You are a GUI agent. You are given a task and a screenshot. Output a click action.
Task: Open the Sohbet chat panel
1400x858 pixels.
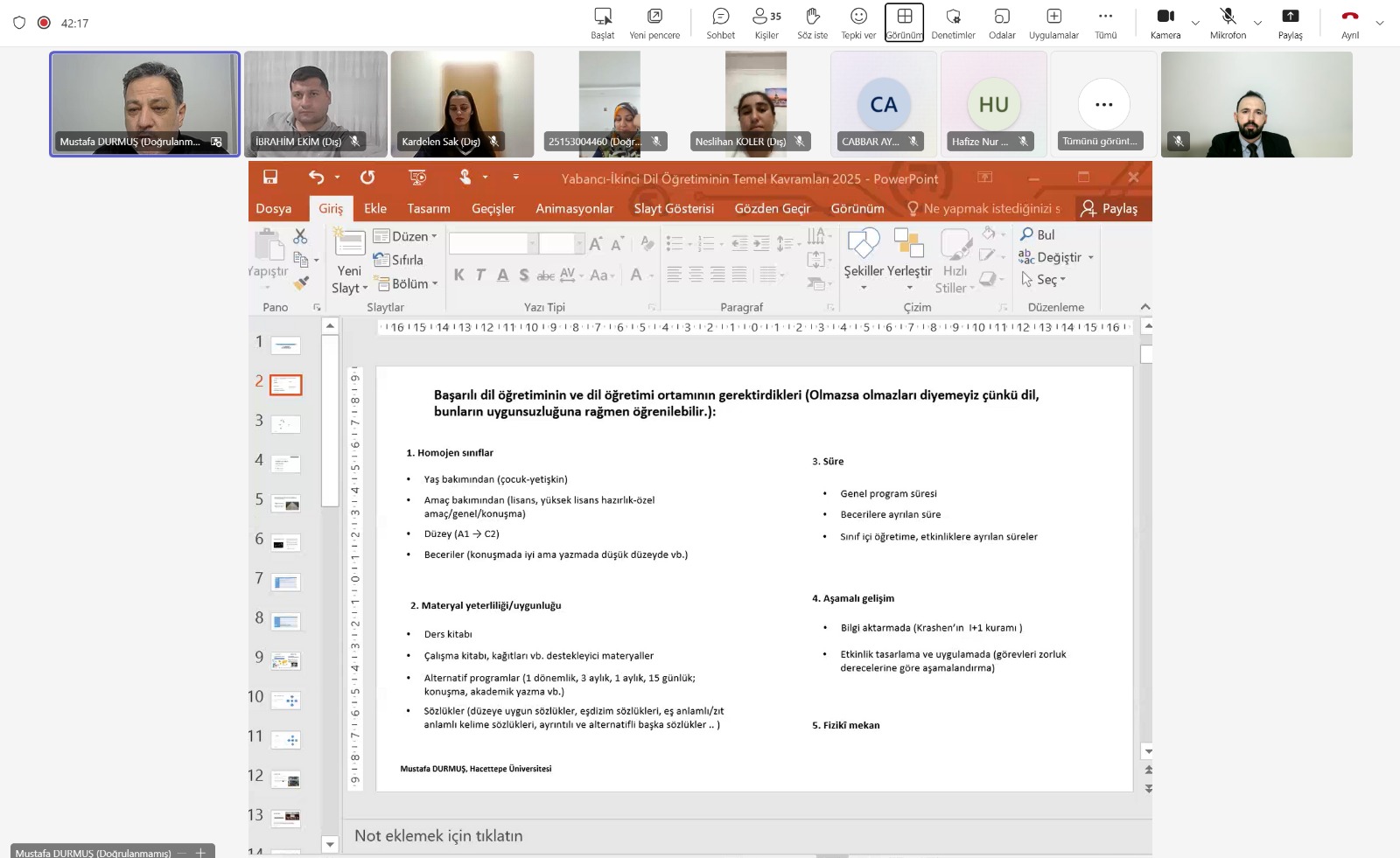tap(720, 24)
